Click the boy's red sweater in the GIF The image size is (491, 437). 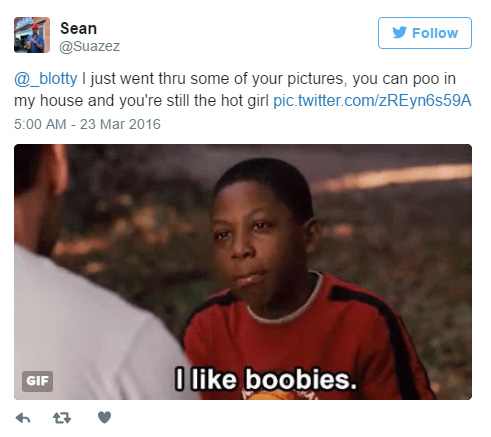[x=310, y=340]
